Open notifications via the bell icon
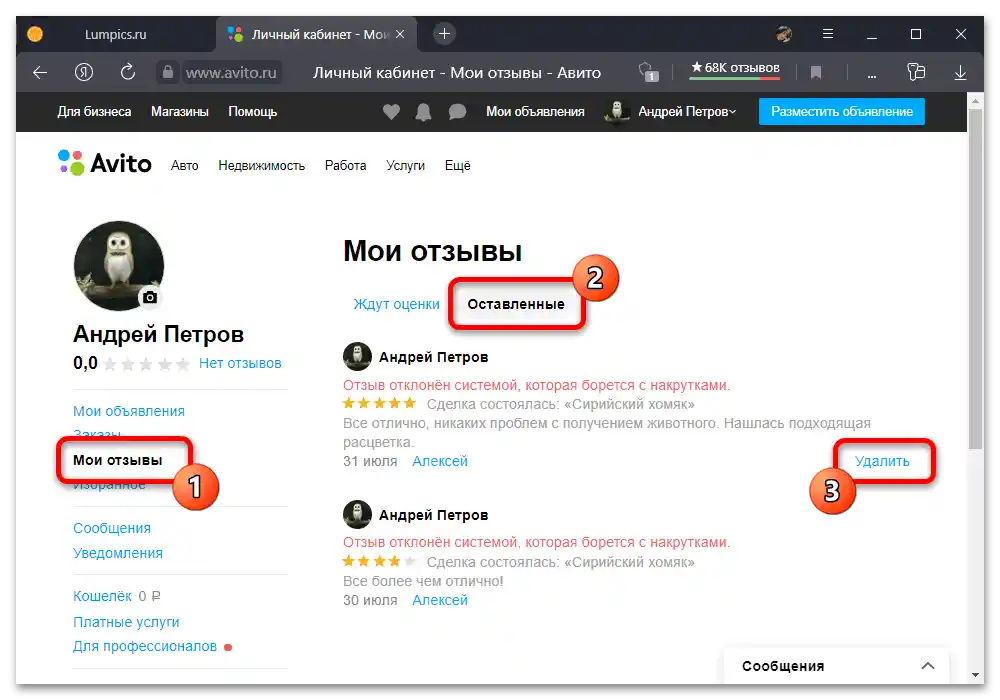The width and height of the screenshot is (1000, 700). click(x=423, y=112)
